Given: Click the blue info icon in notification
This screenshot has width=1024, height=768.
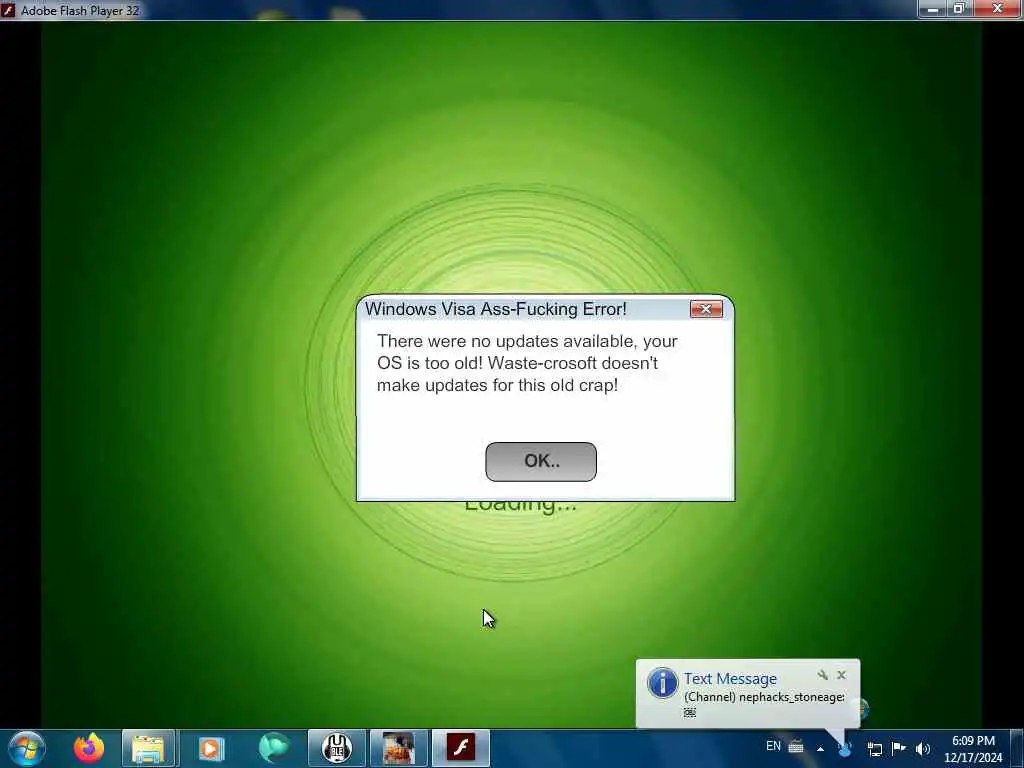Looking at the screenshot, I should [662, 683].
